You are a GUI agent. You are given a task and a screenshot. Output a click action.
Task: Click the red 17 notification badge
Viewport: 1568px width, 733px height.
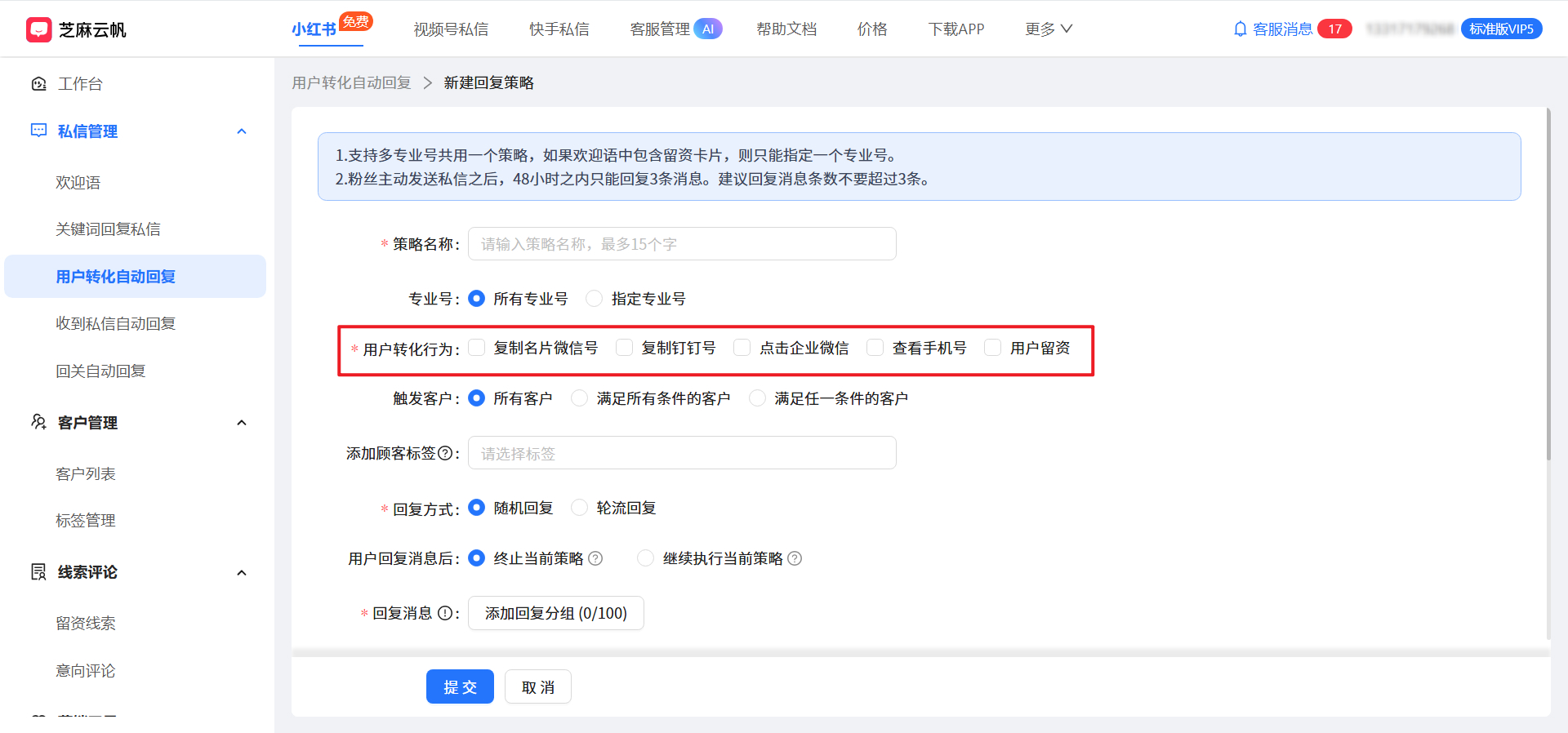tap(1334, 29)
